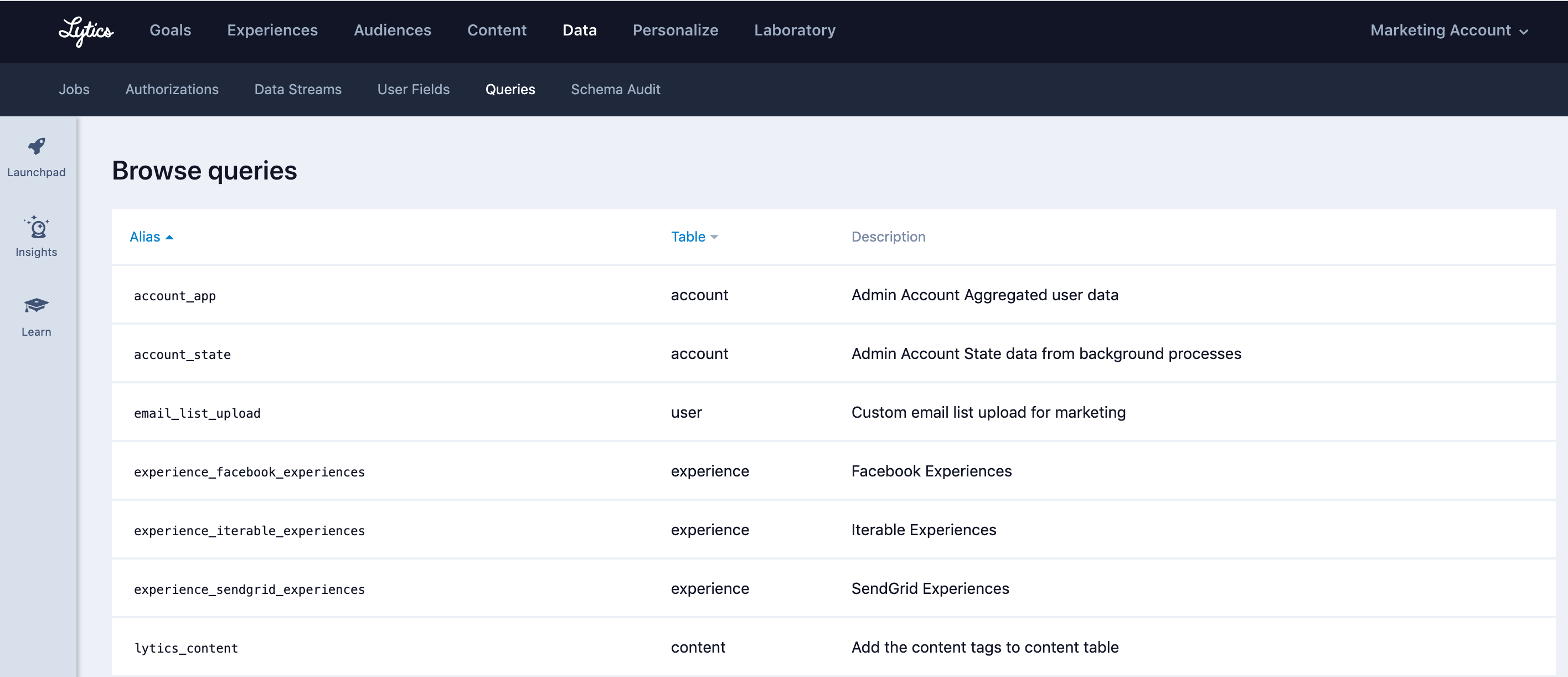Click the 'account' cell in account_state row
This screenshot has height=677, width=1568.
[699, 353]
